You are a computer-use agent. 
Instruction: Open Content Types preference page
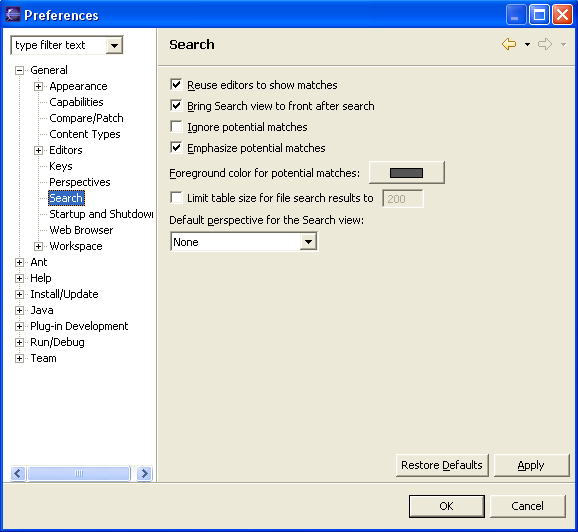[85, 134]
